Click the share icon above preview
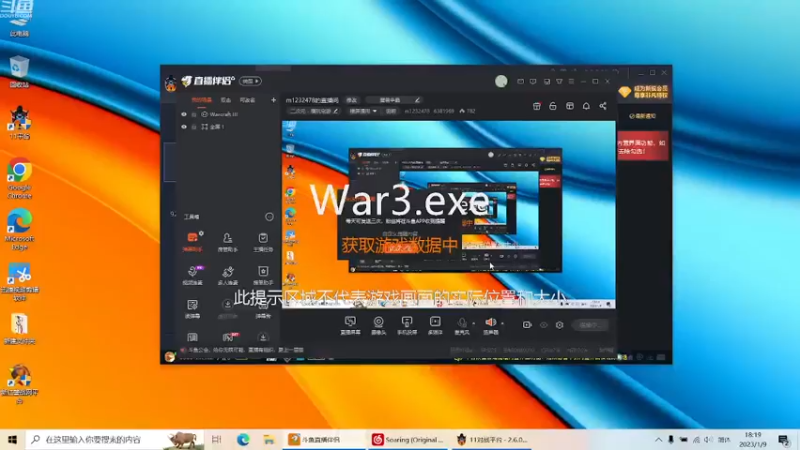 coord(603,106)
